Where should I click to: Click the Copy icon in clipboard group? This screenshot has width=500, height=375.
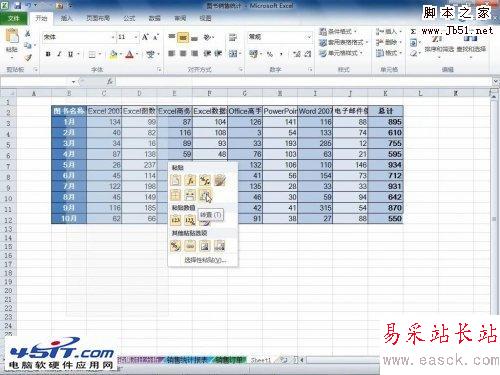click(x=28, y=45)
